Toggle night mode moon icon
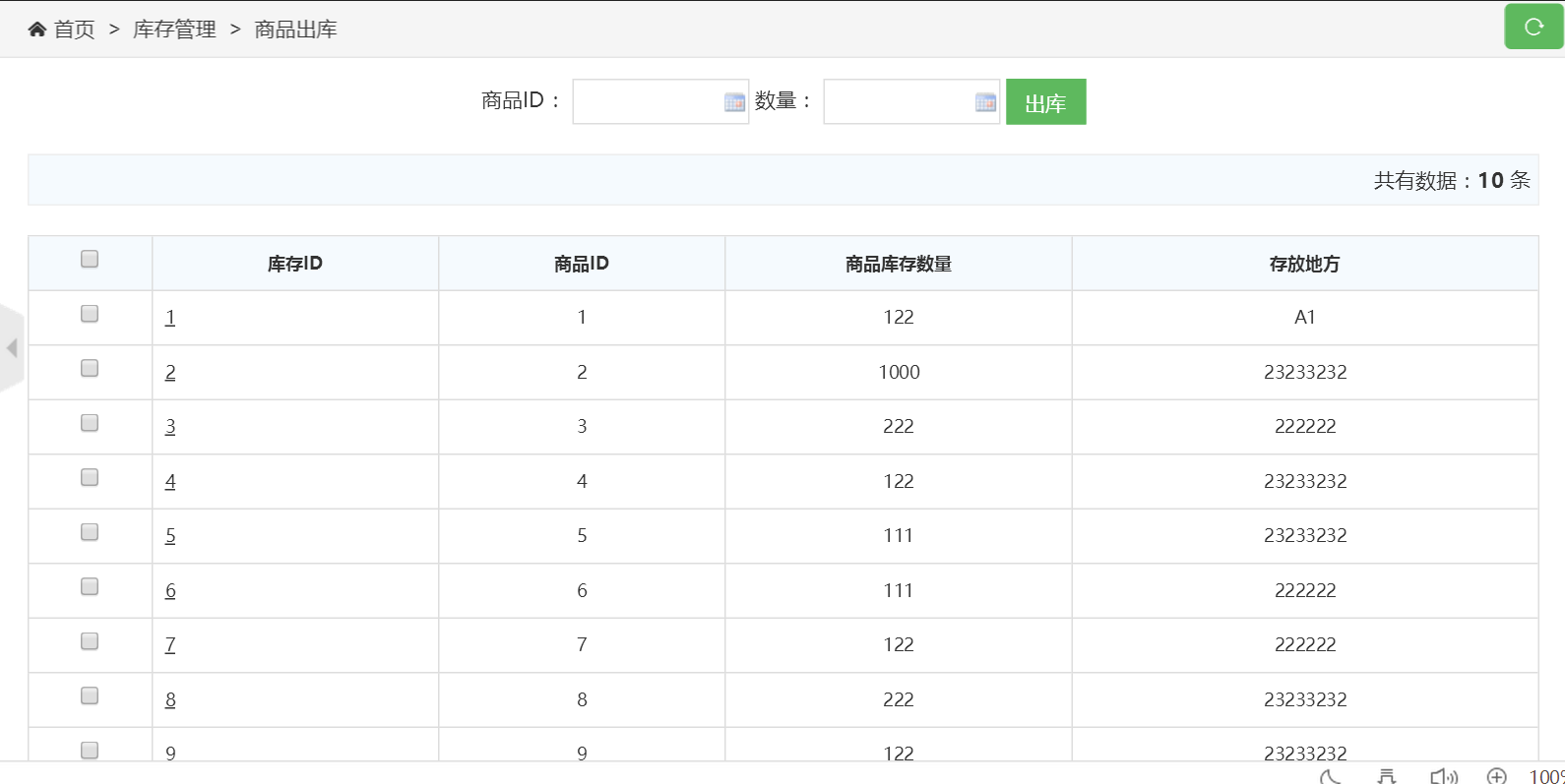The image size is (1565, 784). coord(1330,776)
